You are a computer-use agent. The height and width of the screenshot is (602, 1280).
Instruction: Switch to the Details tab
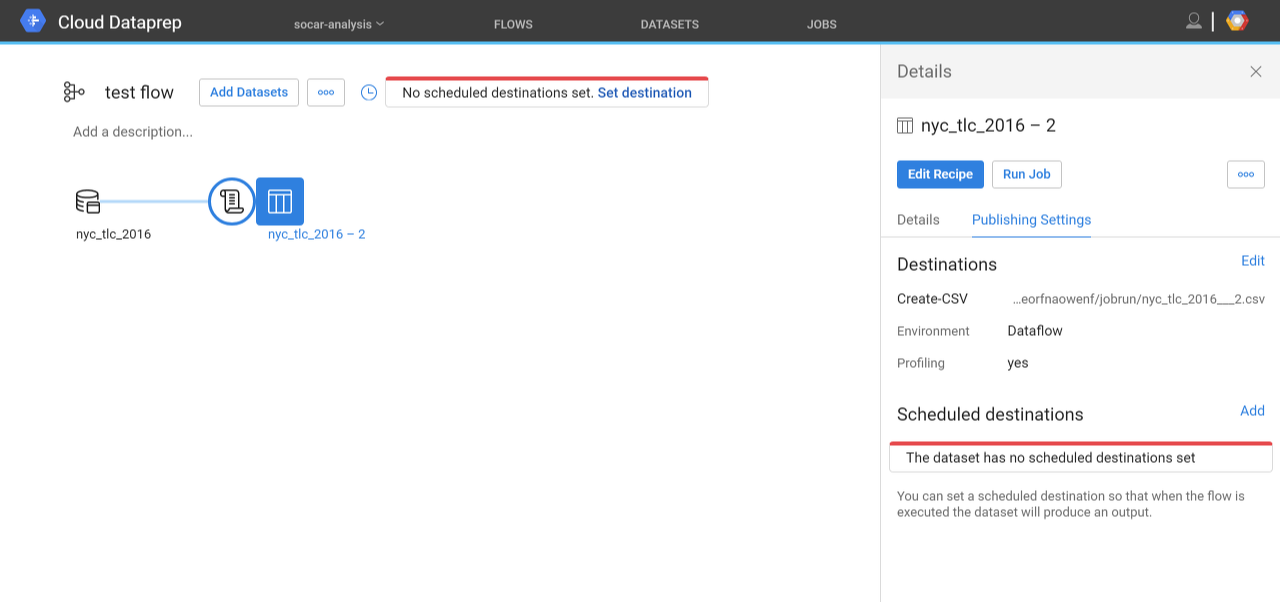[x=918, y=219]
